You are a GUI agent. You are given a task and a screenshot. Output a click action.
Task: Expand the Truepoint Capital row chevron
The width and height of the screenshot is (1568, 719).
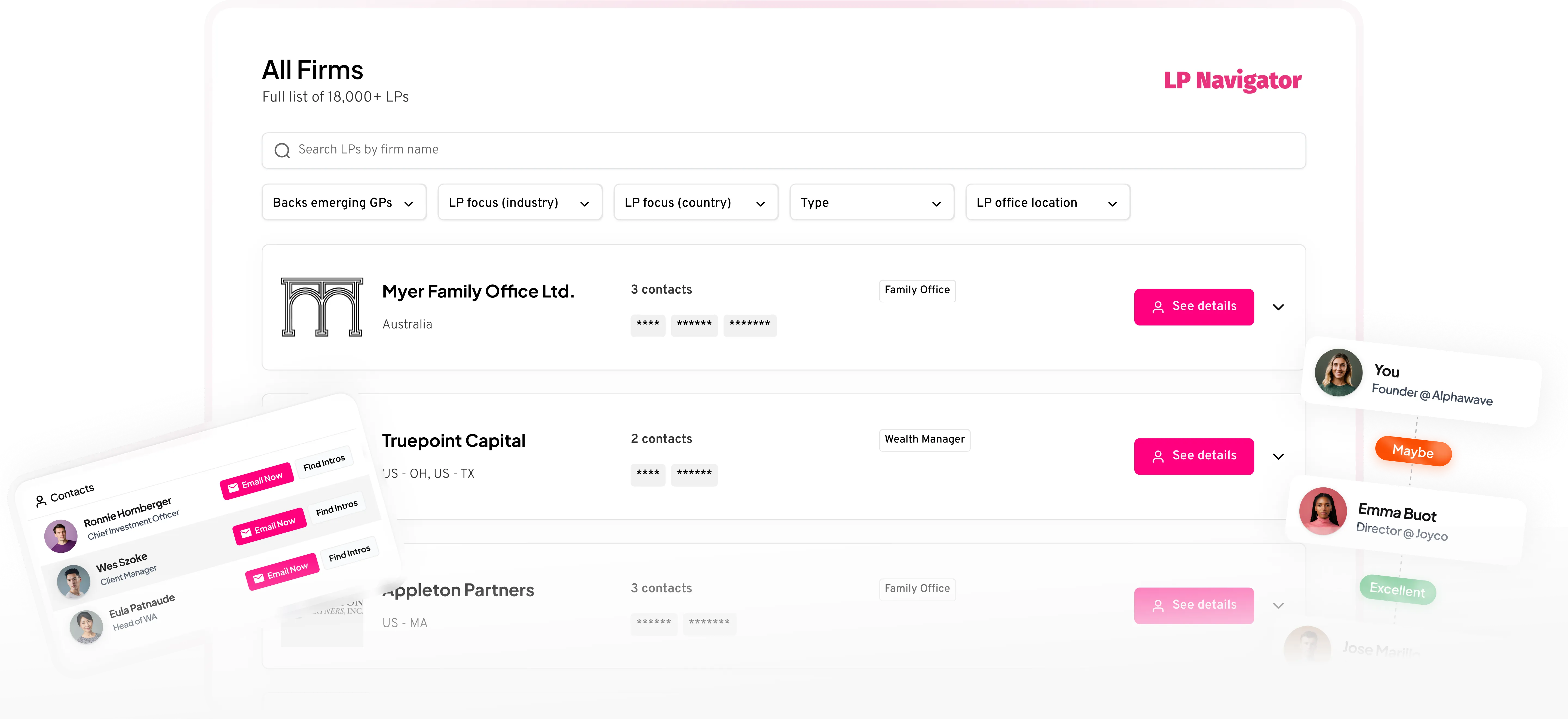[1278, 456]
